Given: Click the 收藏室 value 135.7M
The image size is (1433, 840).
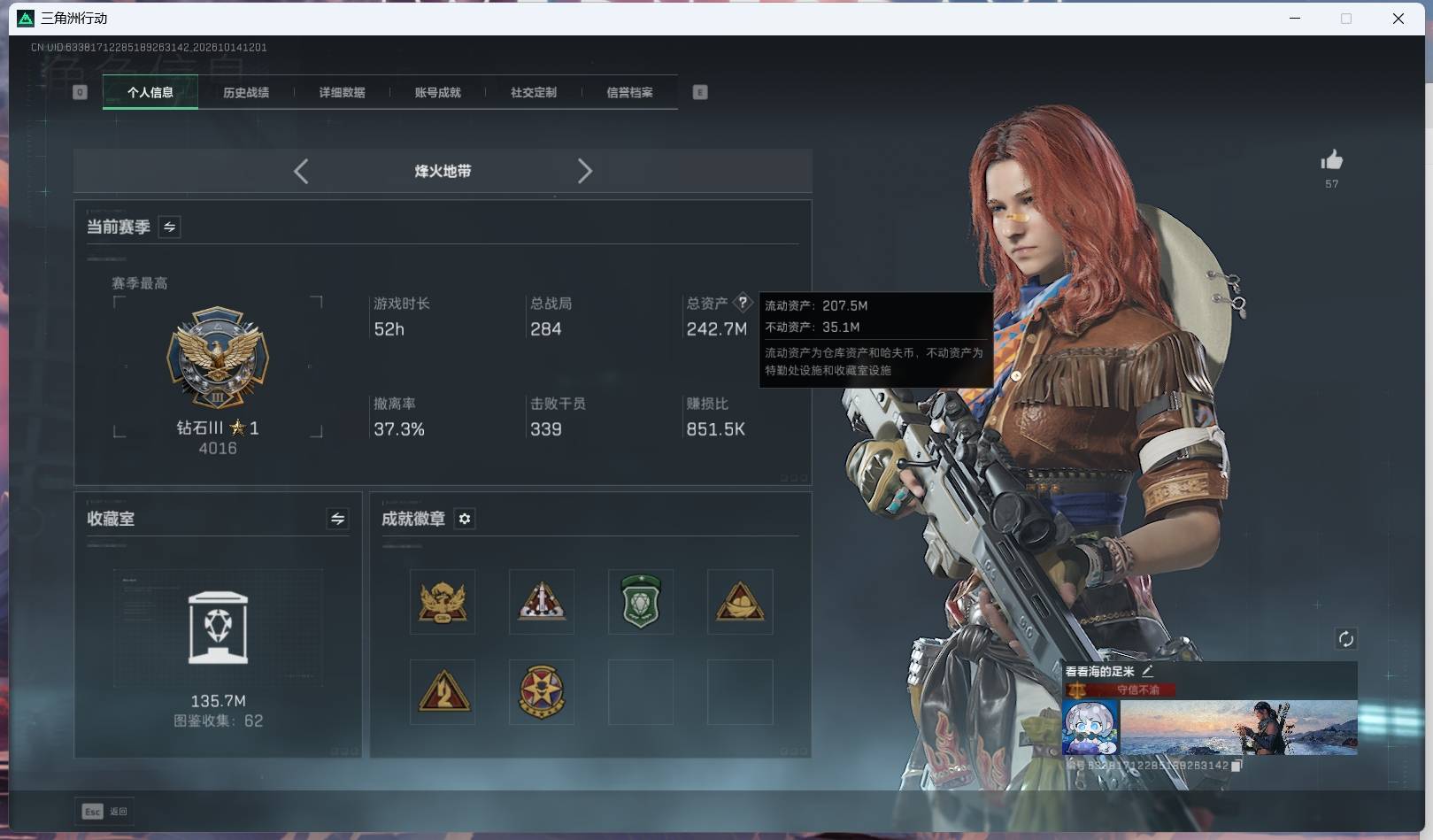Looking at the screenshot, I should (218, 701).
